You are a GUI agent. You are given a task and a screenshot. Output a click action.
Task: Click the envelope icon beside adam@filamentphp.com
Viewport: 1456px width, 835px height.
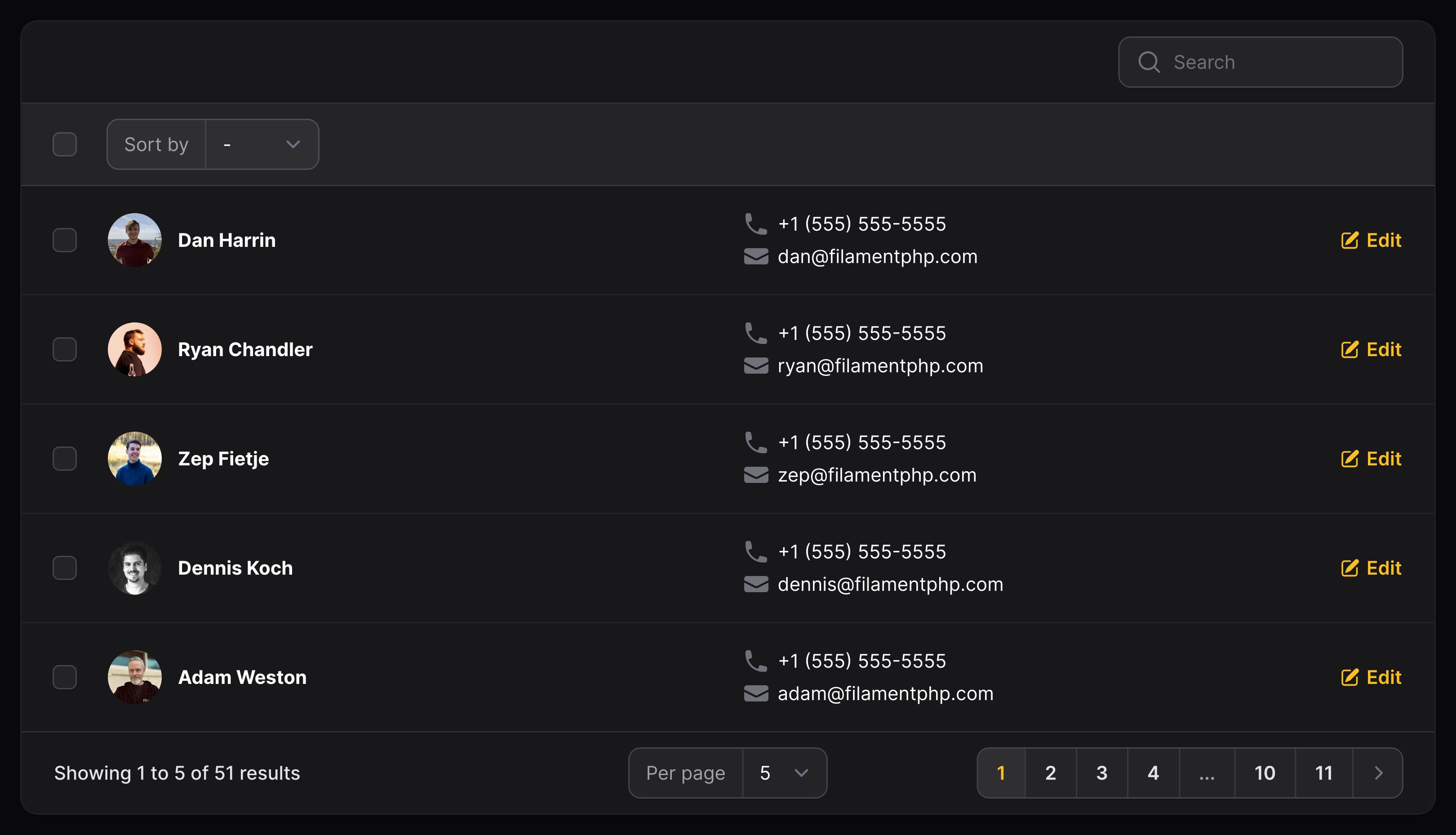click(x=756, y=694)
